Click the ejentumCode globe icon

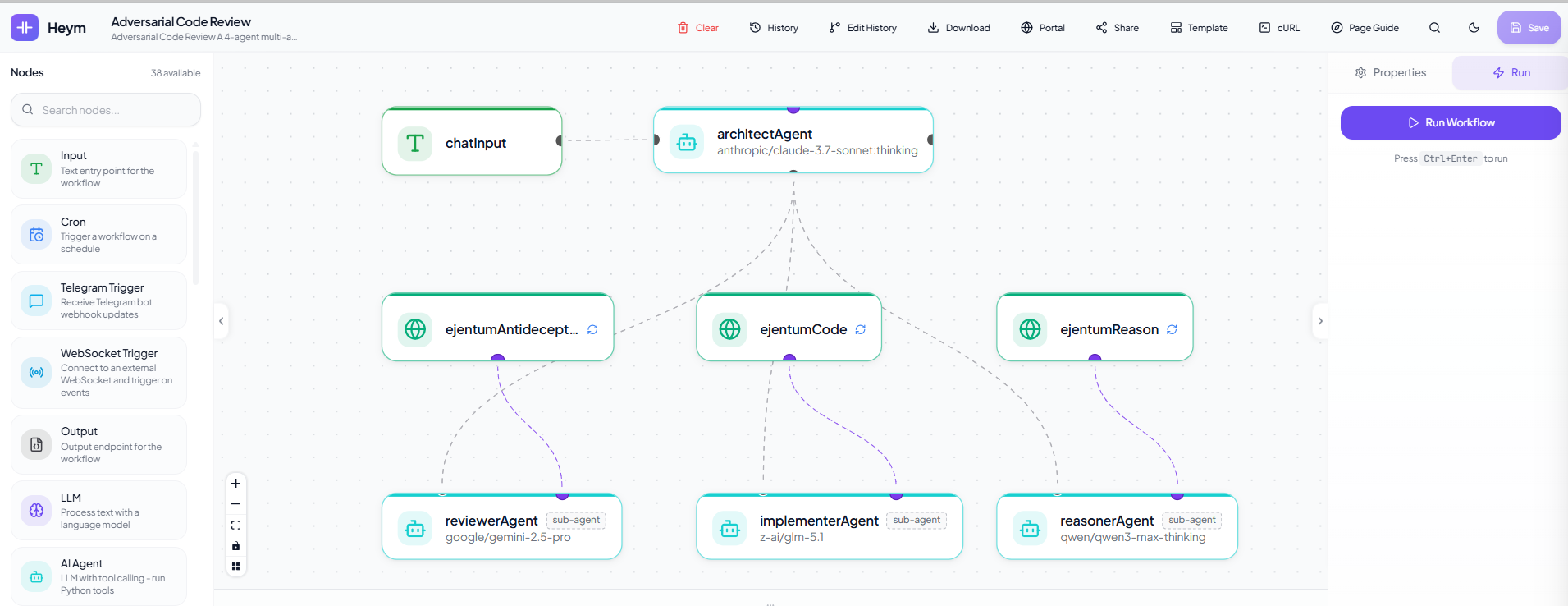729,329
